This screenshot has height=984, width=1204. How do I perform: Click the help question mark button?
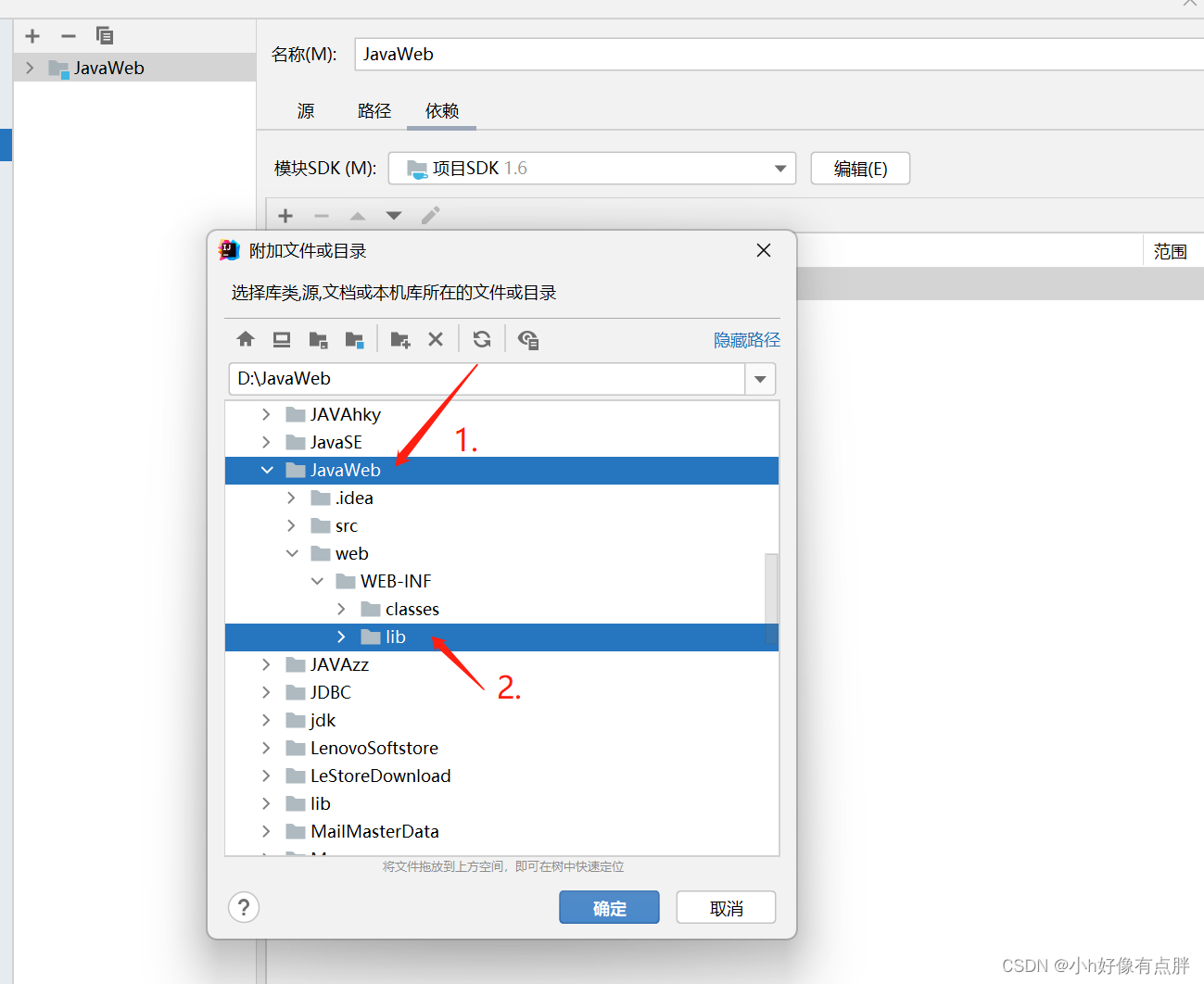244,907
